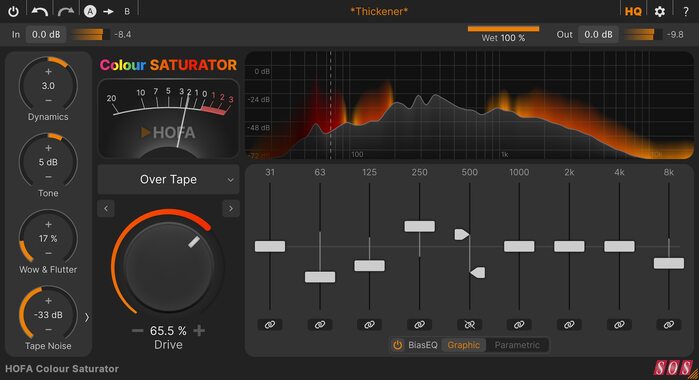Viewport: 699px width, 380px height.
Task: Toggle link icon under 63 band
Action: [320, 325]
